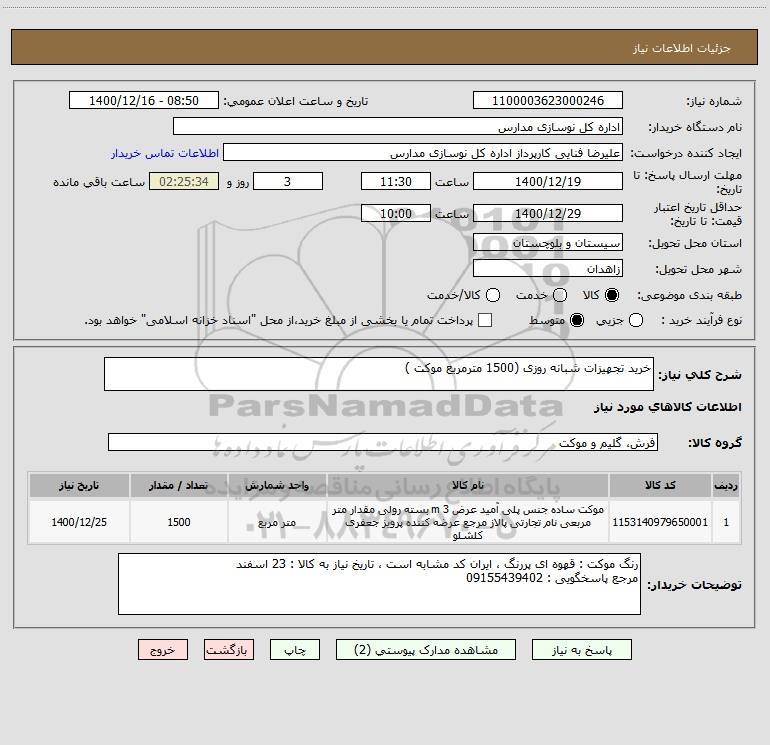The image size is (770, 745).
Task: Open the اطلاعات تماس خریدار link
Action: pyautogui.click(x=165, y=153)
